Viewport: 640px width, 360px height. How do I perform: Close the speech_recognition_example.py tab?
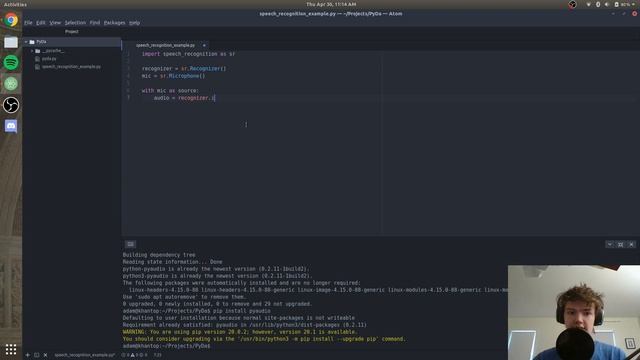tap(204, 45)
